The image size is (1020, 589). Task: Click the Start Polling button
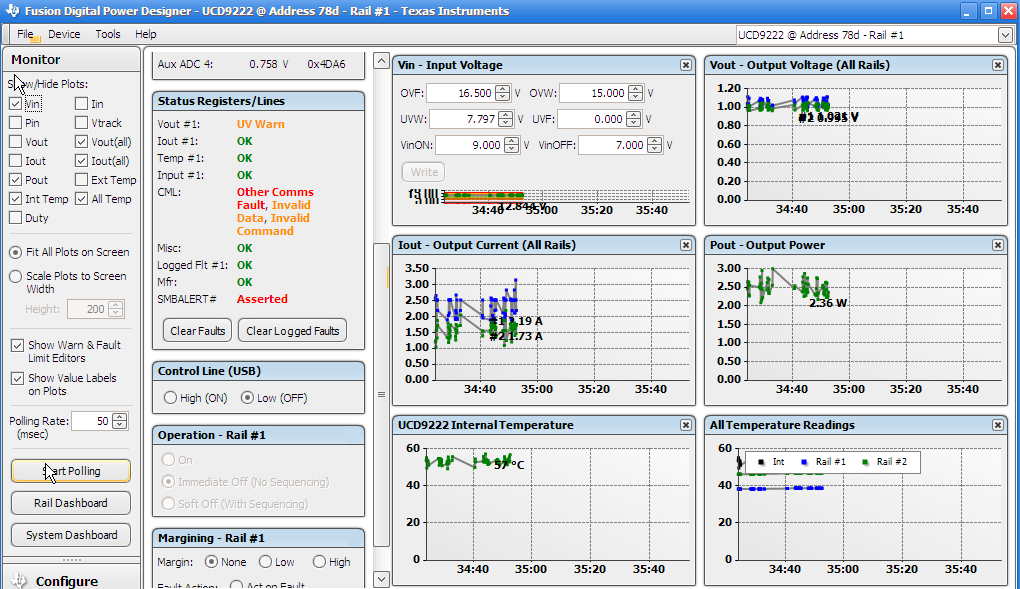[x=71, y=471]
